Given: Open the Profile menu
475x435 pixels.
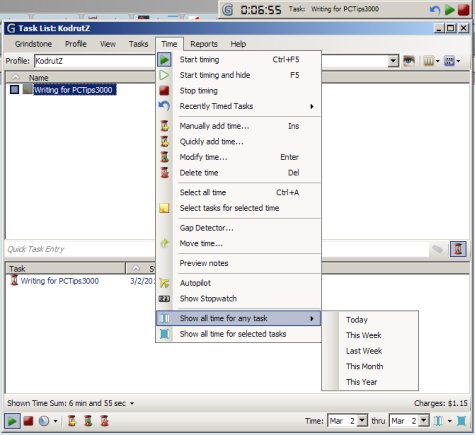Looking at the screenshot, I should 76,44.
